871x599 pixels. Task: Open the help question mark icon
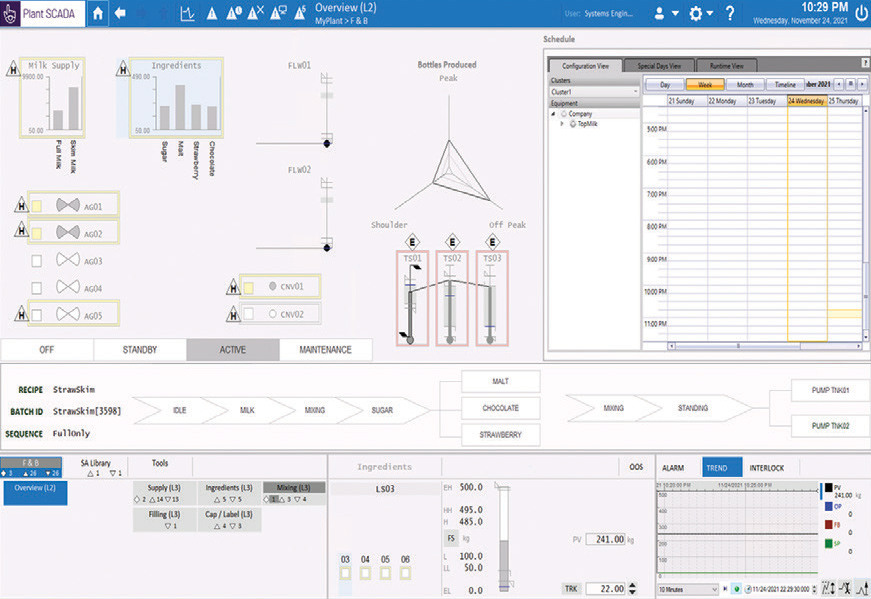(731, 13)
